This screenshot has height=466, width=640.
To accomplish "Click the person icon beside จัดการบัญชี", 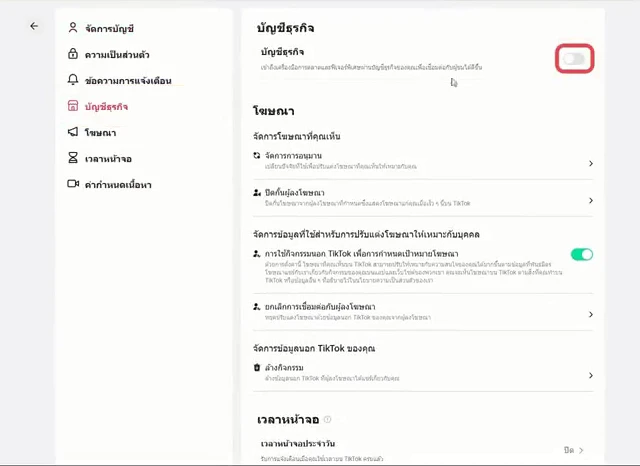I will pyautogui.click(x=73, y=28).
